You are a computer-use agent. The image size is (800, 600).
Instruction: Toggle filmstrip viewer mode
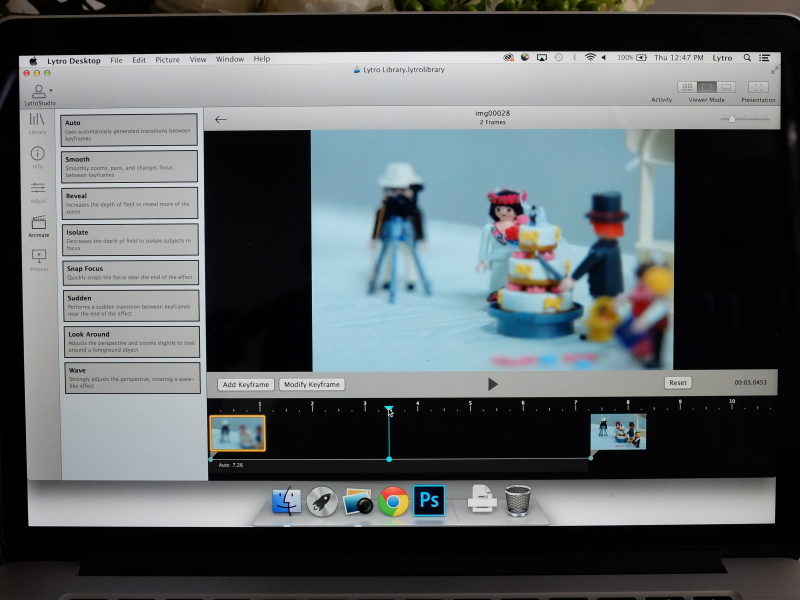[x=726, y=87]
